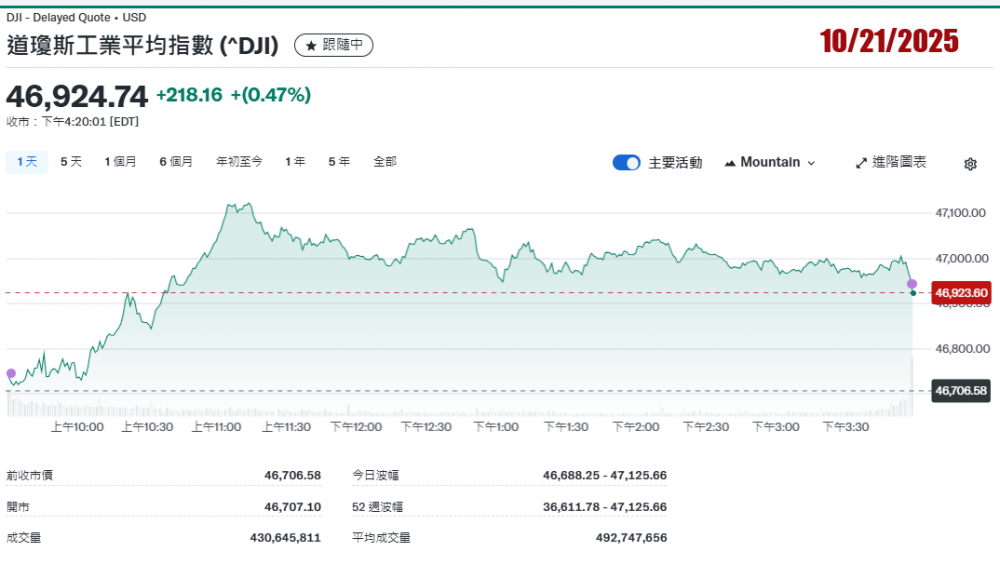Click the dark 46,706.58 previous close label
The image size is (1000, 565).
(960, 390)
